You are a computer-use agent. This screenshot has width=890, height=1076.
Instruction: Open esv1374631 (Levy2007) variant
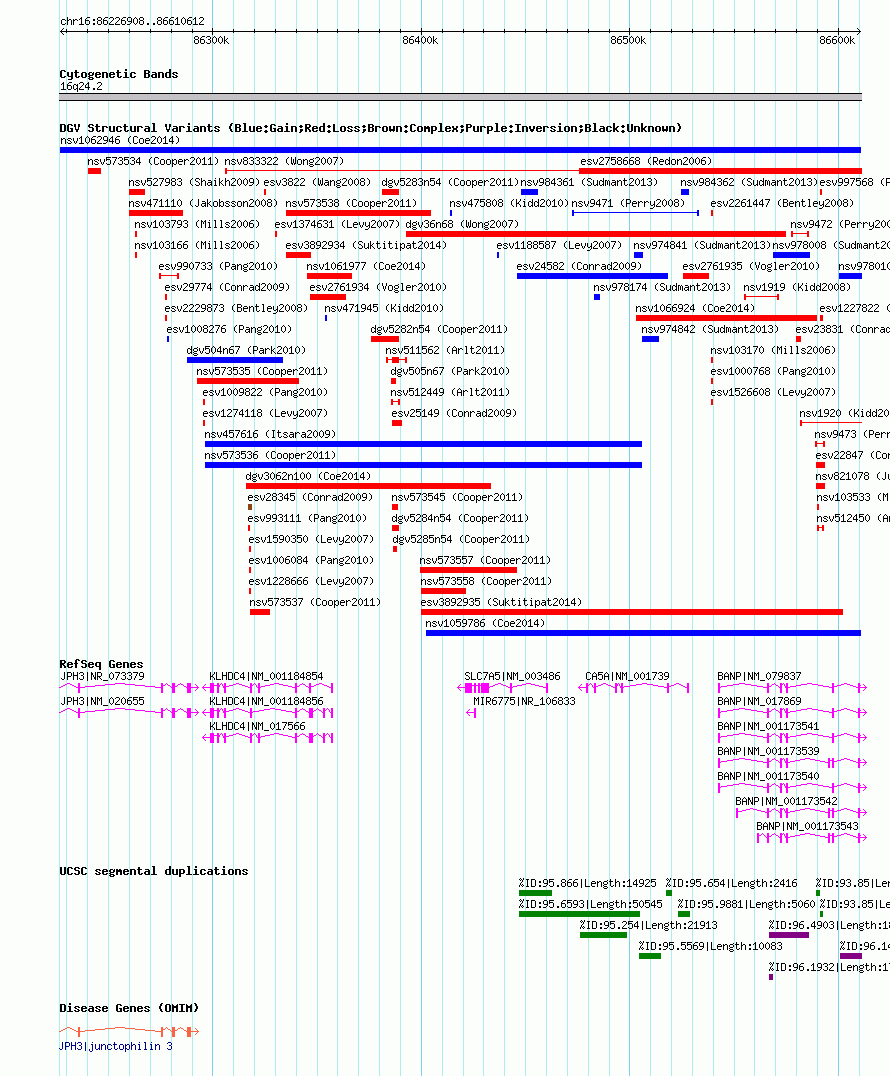(337, 224)
